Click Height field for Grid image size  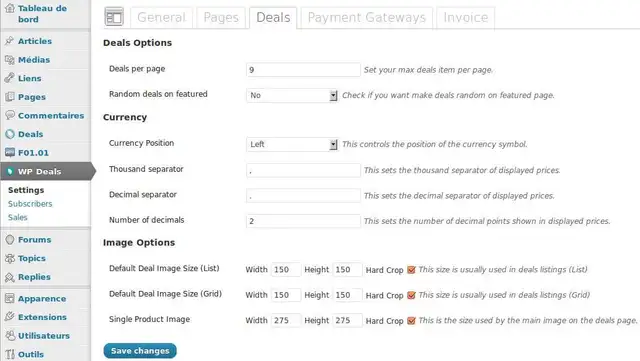(x=347, y=295)
